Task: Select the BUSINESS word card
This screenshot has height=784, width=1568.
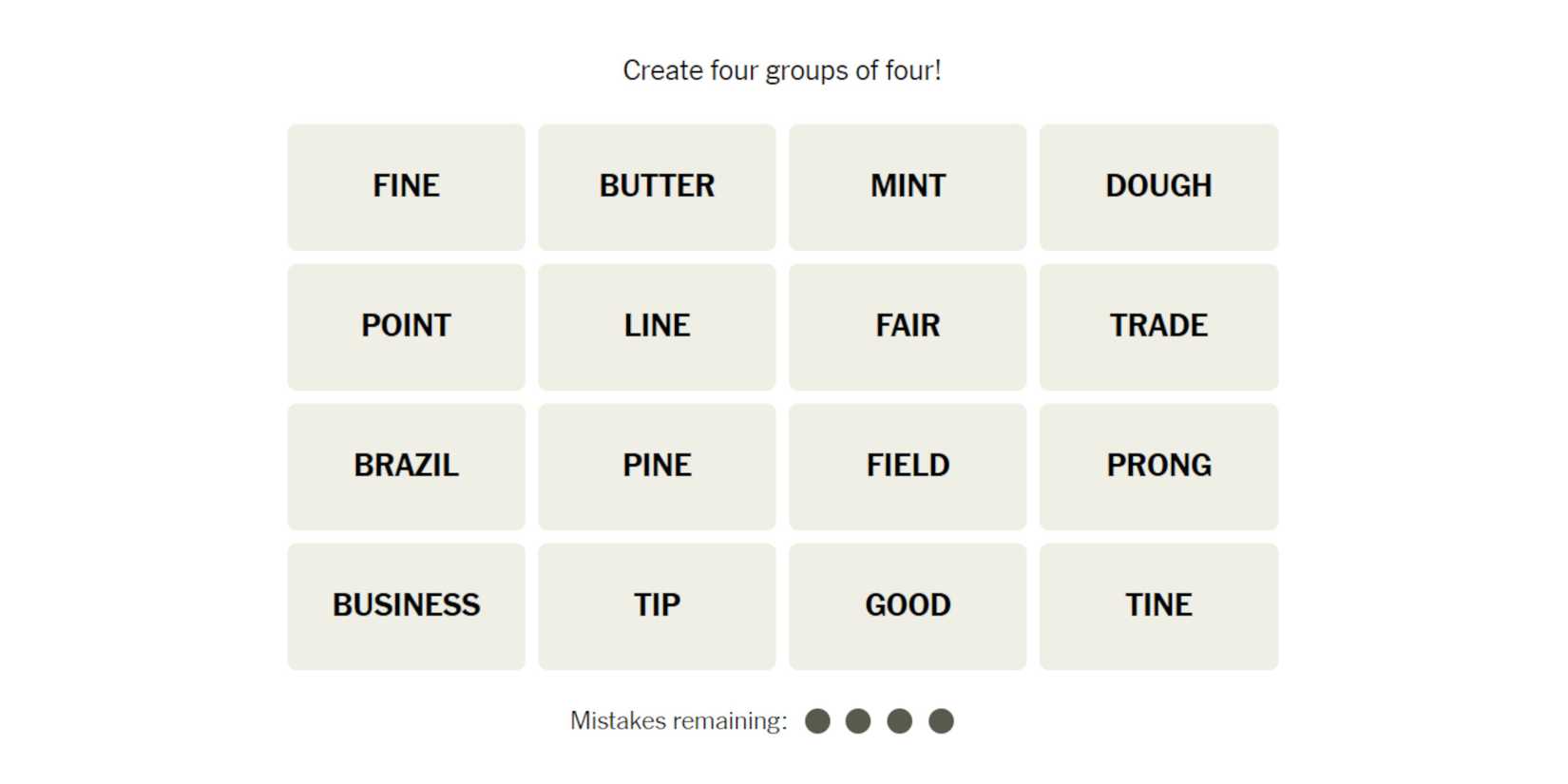Action: coord(406,605)
